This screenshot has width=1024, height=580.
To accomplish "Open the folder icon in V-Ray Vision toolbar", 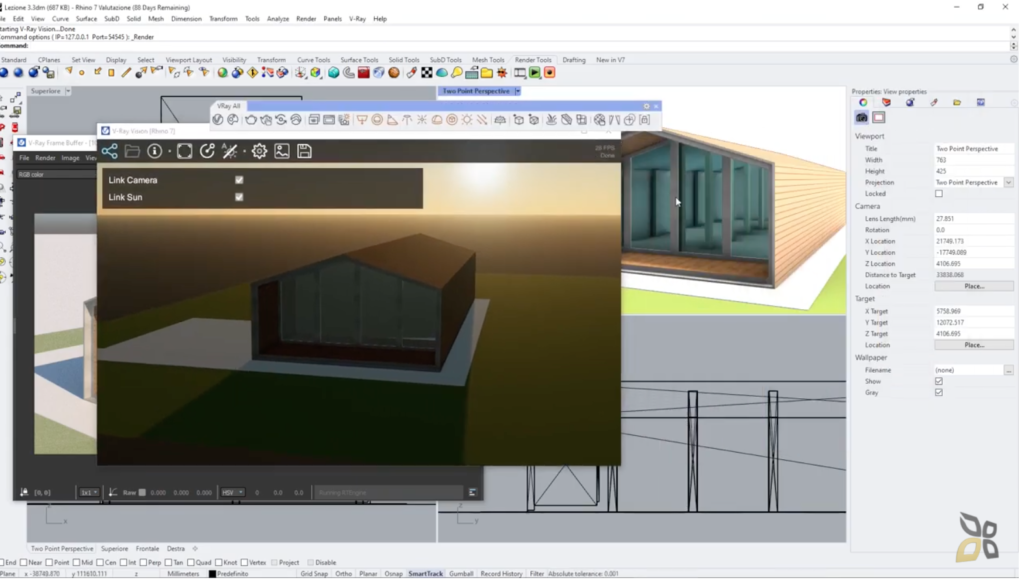I will click(132, 152).
